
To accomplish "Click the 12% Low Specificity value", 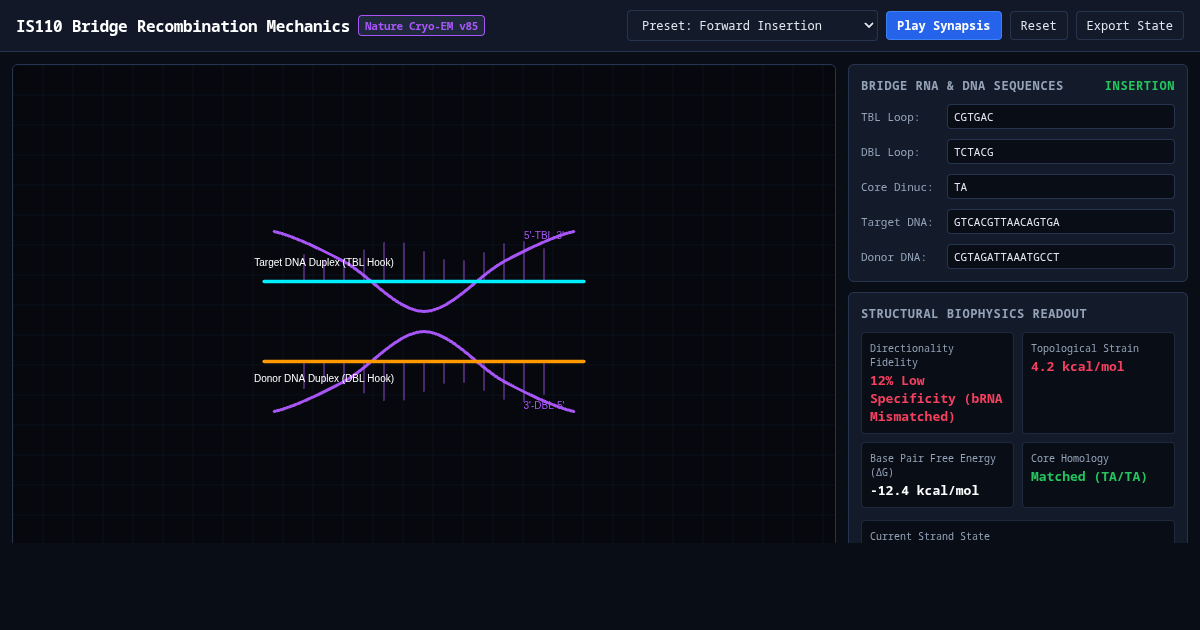I will point(936,399).
